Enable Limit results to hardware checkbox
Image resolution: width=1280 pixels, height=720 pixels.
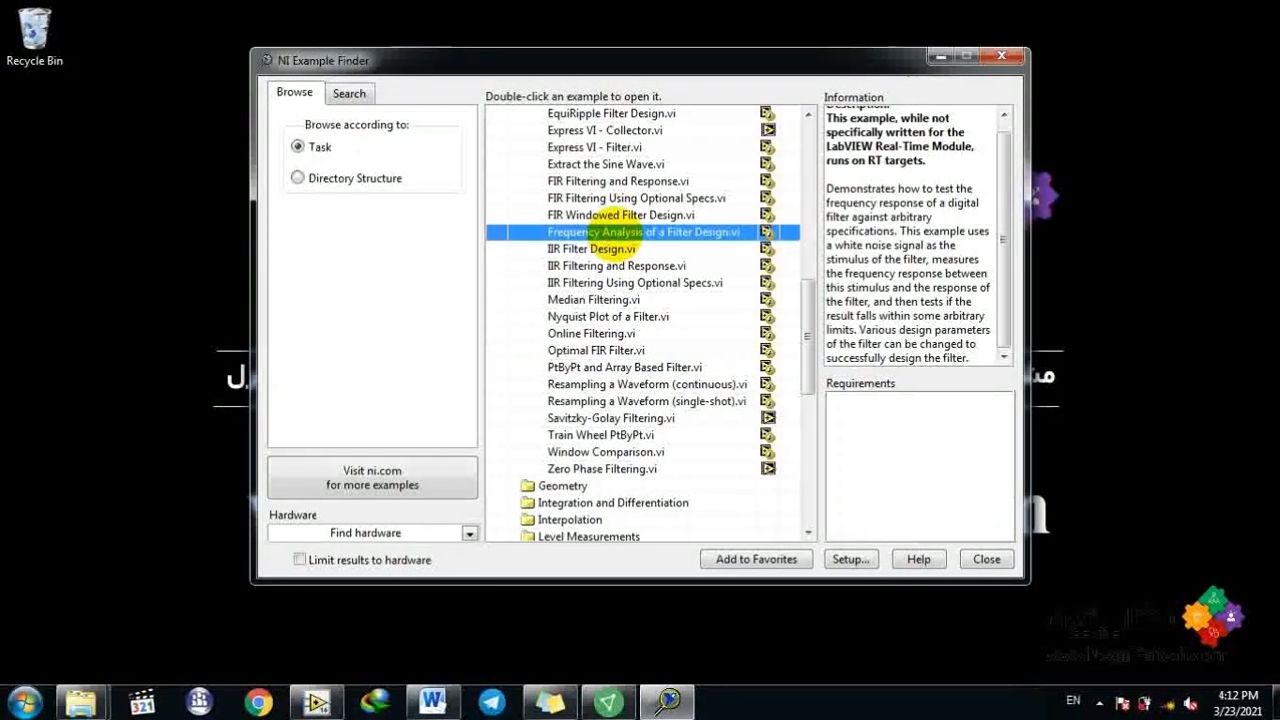point(300,560)
